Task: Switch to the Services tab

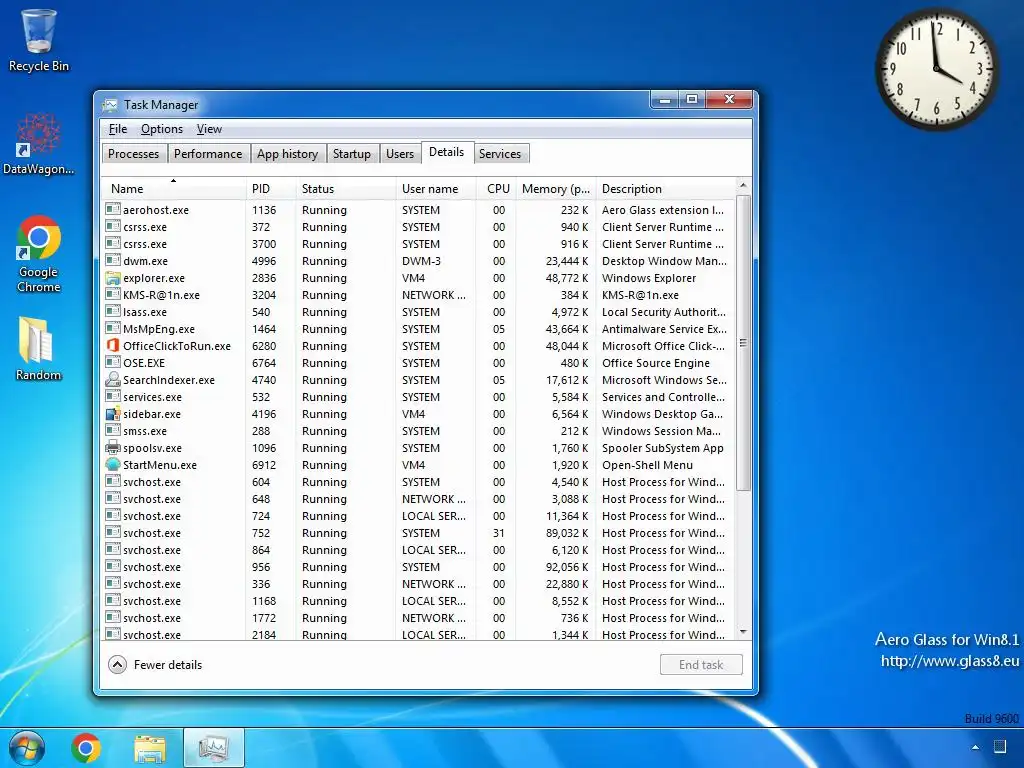Action: point(500,153)
